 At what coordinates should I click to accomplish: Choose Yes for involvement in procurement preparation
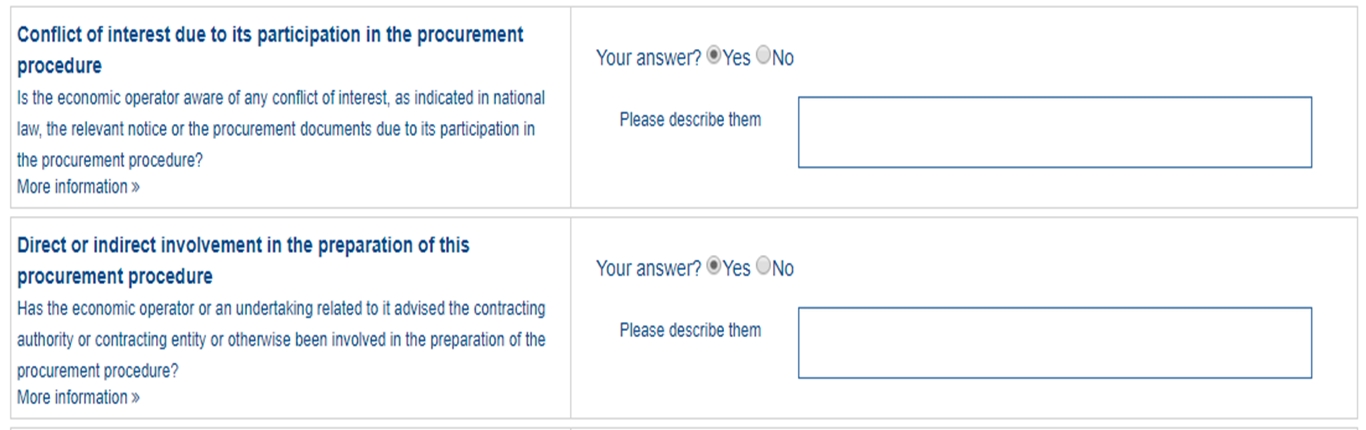713,266
